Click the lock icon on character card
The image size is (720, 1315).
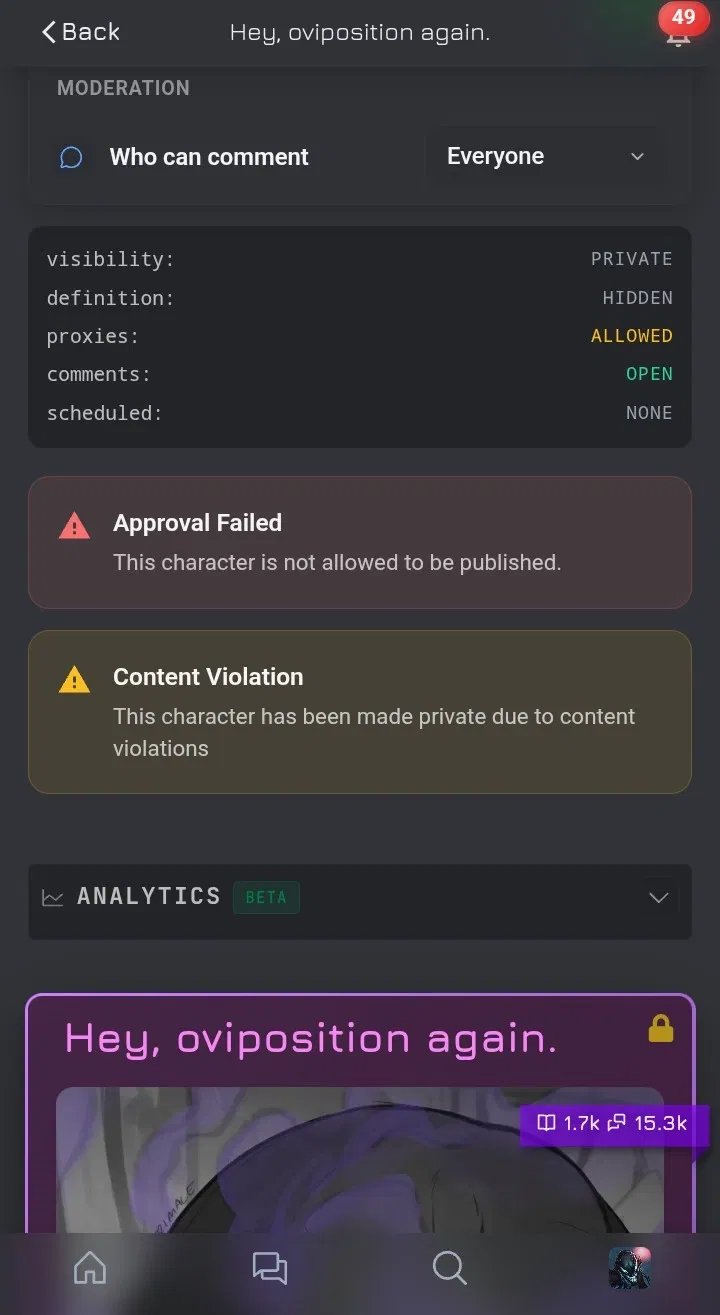click(x=661, y=1028)
